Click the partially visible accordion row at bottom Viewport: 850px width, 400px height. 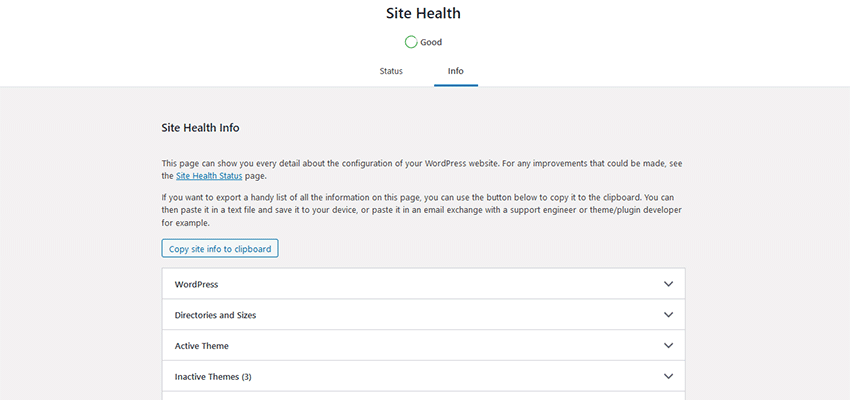[423, 396]
